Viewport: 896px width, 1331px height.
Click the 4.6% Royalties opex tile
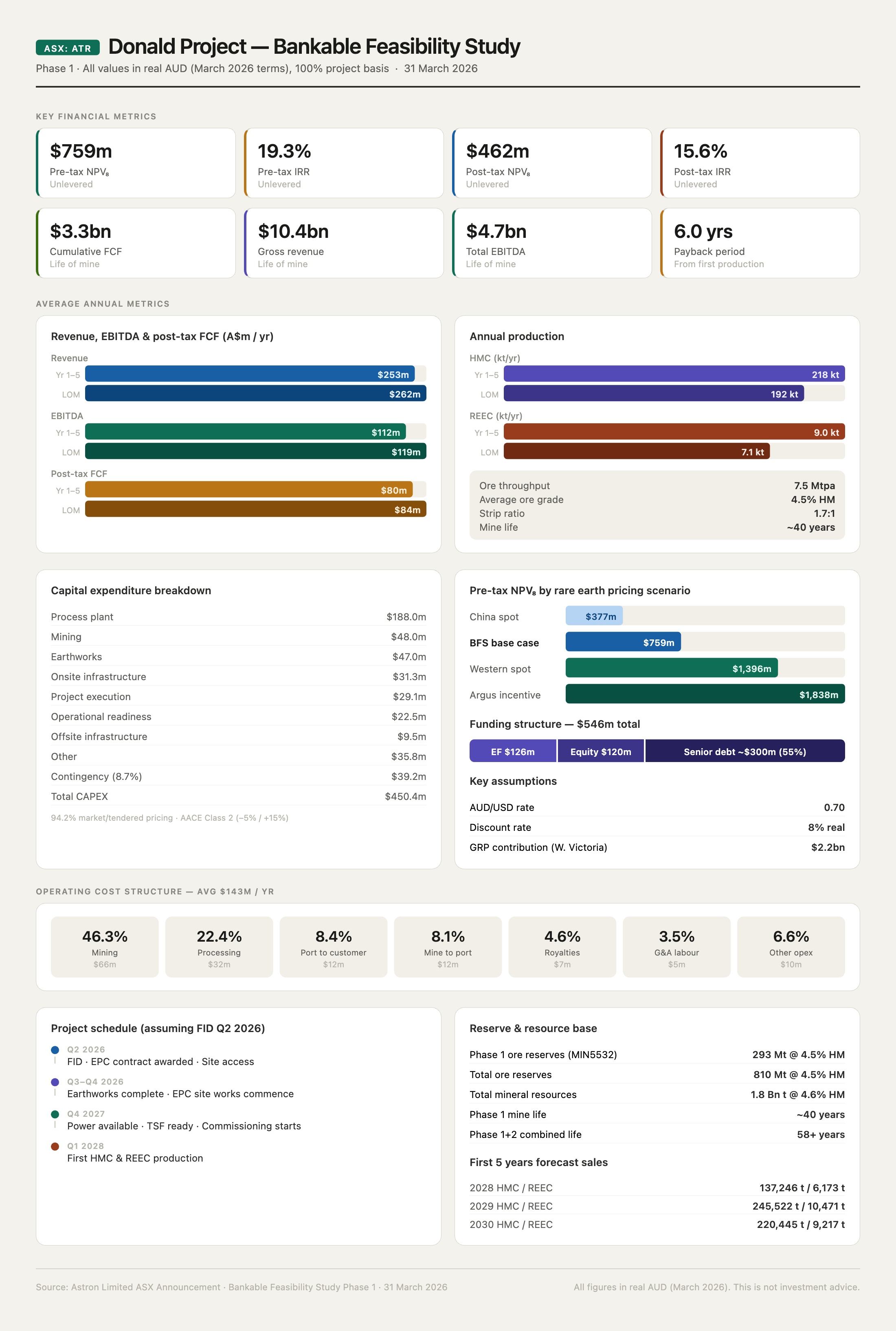point(562,947)
